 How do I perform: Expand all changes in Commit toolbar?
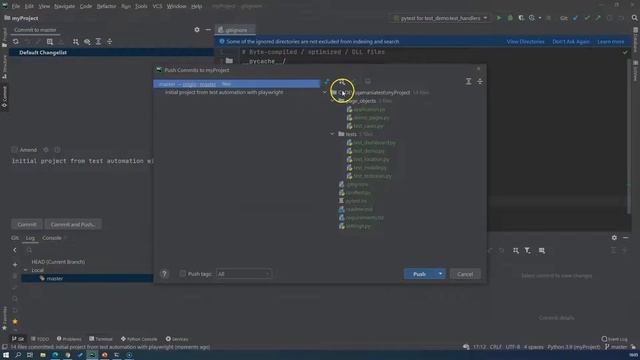coord(98,42)
